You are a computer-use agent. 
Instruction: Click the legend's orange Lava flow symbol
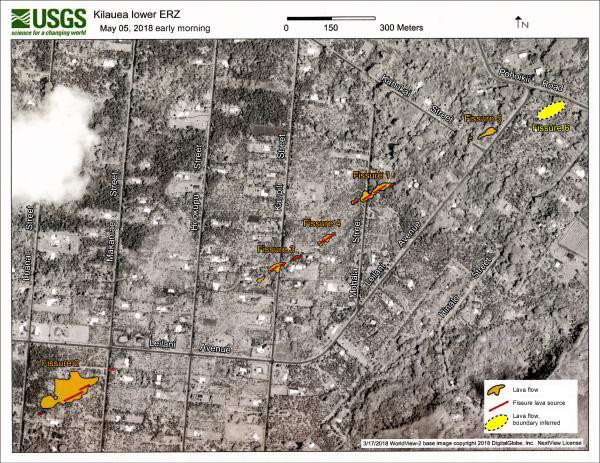click(496, 386)
